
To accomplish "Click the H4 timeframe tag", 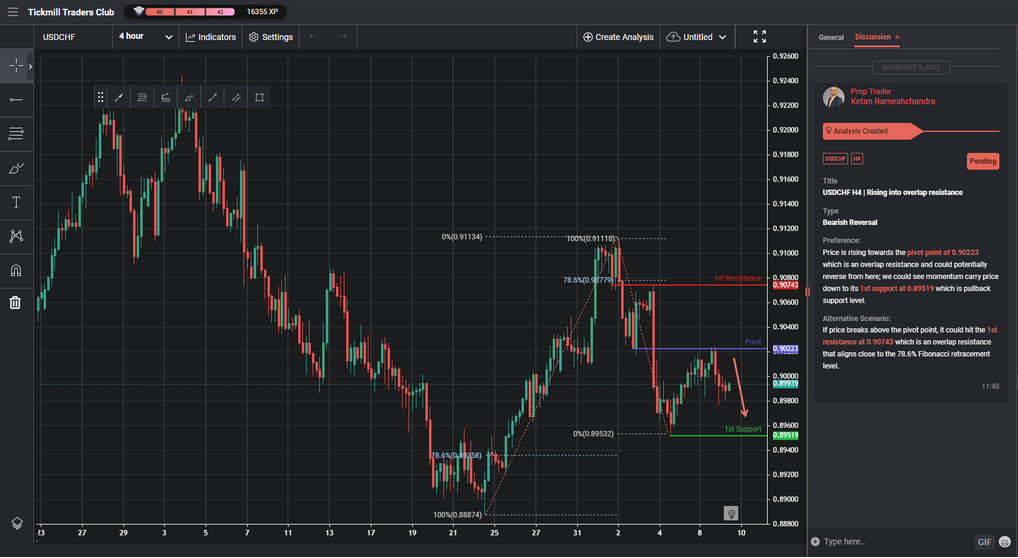I will pyautogui.click(x=856, y=159).
